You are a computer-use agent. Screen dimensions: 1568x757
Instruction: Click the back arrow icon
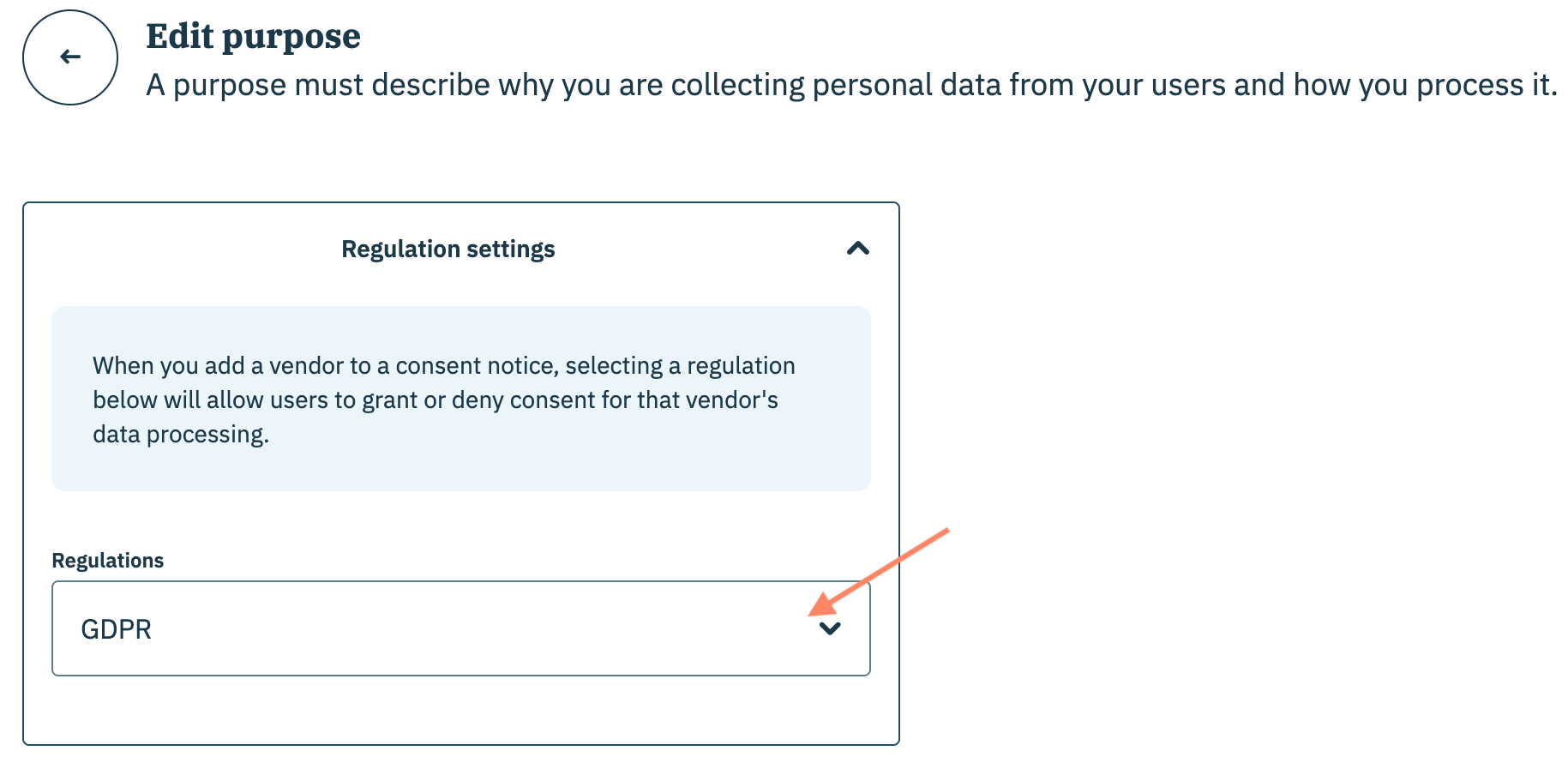tap(70, 57)
